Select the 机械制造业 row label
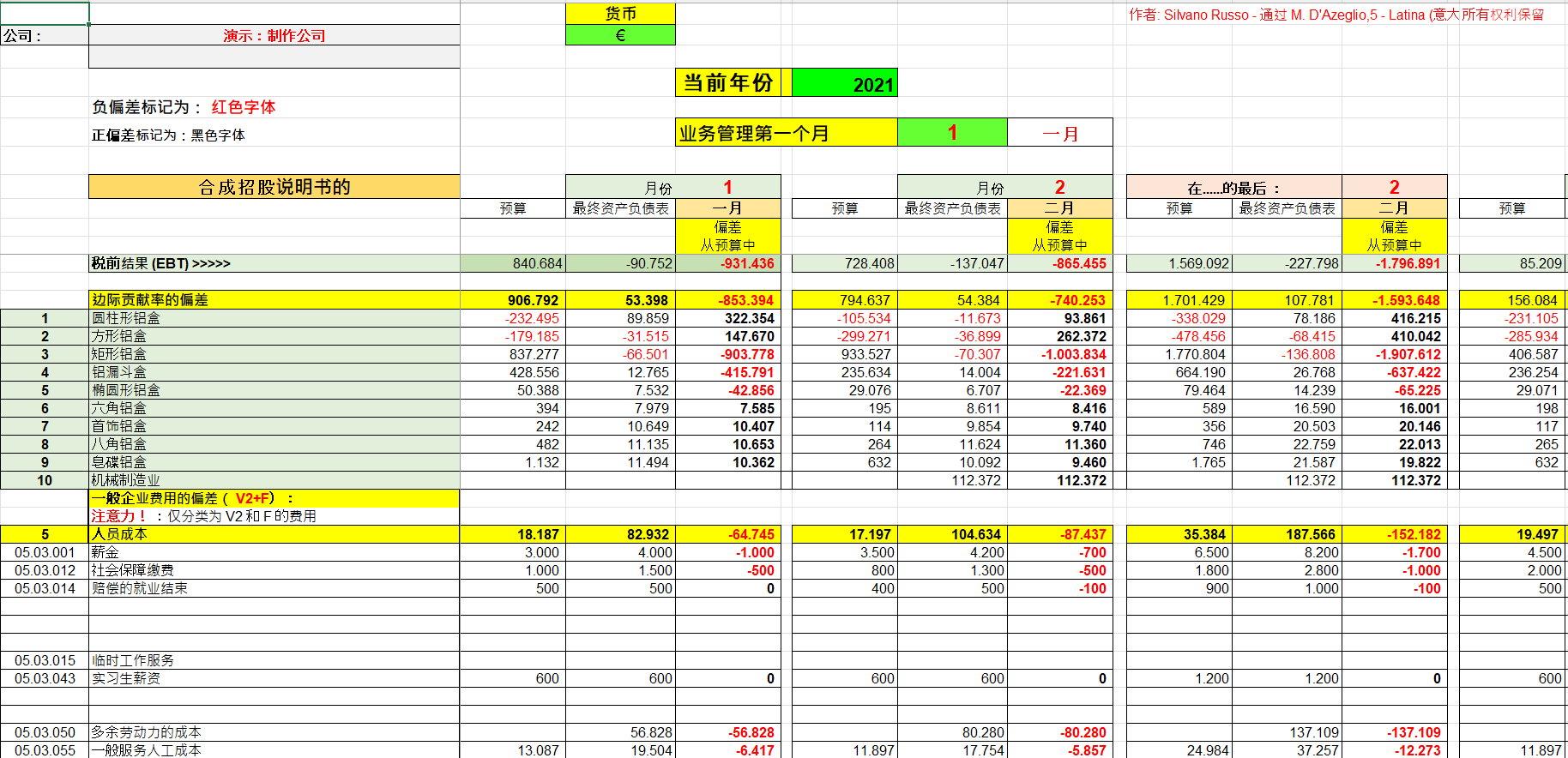Viewport: 1568px width, 758px height. click(x=274, y=479)
